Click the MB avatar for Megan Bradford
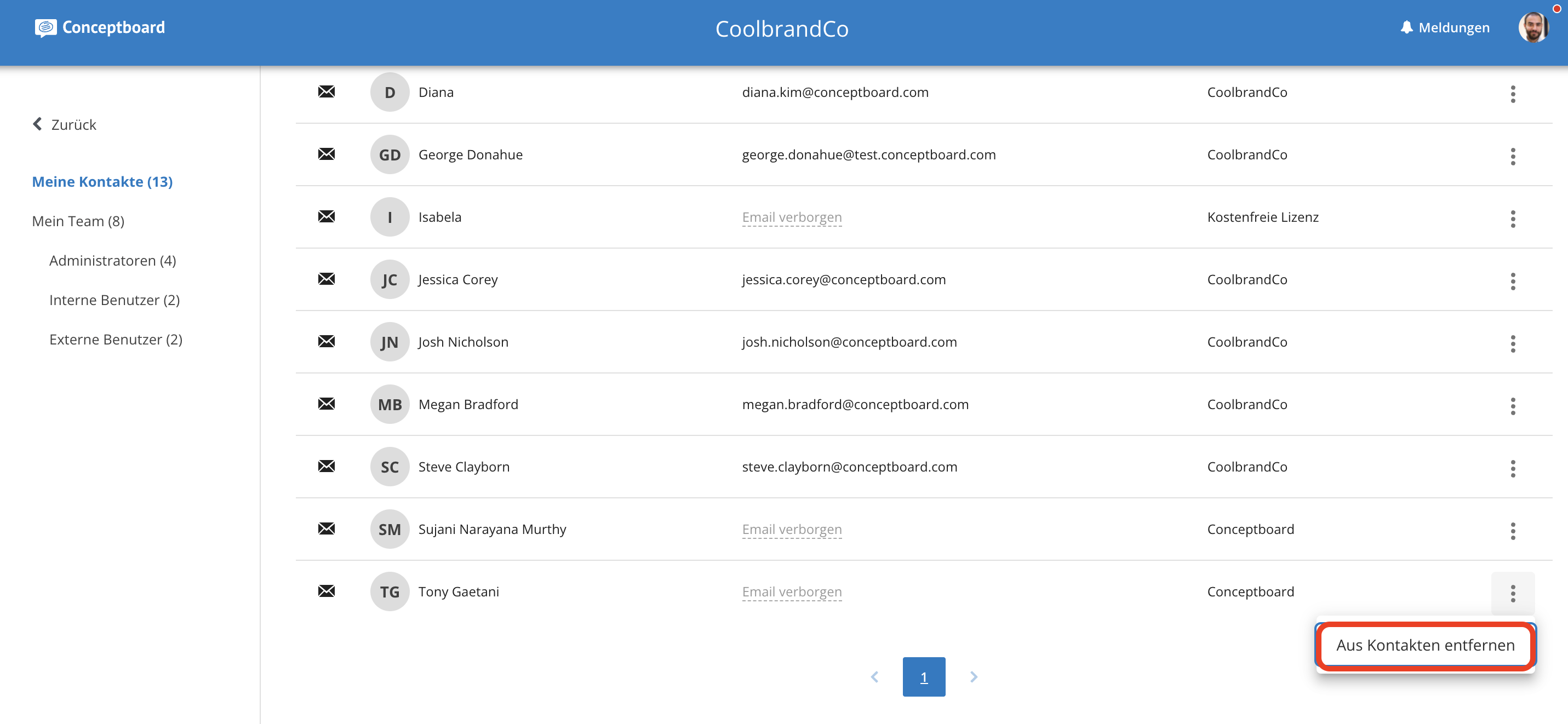The width and height of the screenshot is (1568, 724). point(390,405)
